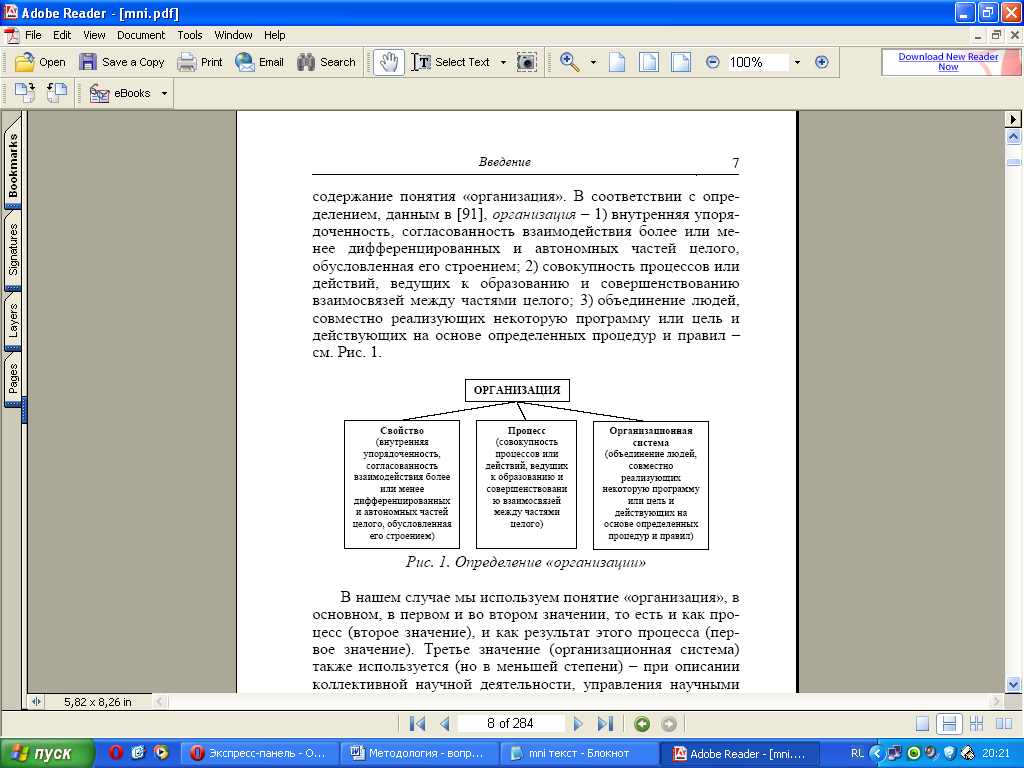The width and height of the screenshot is (1024, 768).
Task: Rotate page counterclockwise icon
Action: [57, 93]
